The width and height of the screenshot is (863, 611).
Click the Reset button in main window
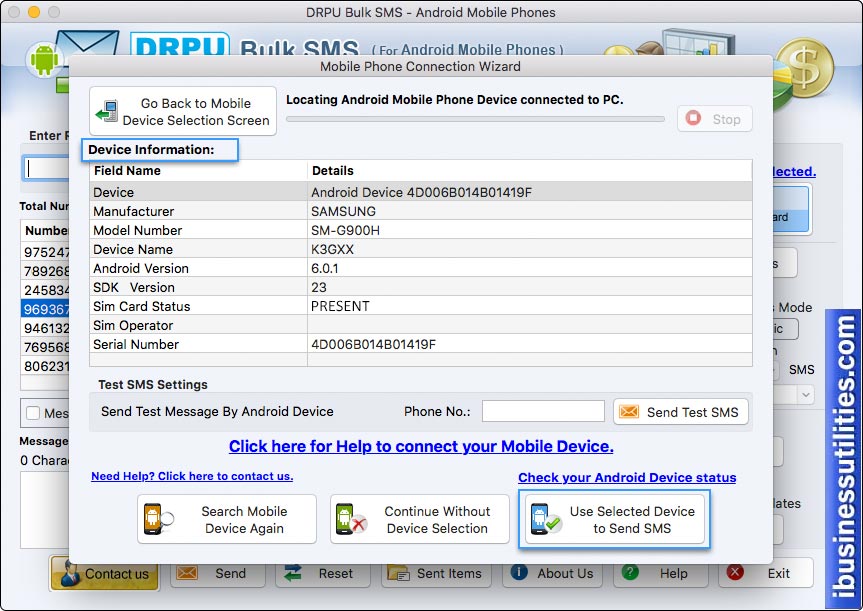tap(323, 574)
